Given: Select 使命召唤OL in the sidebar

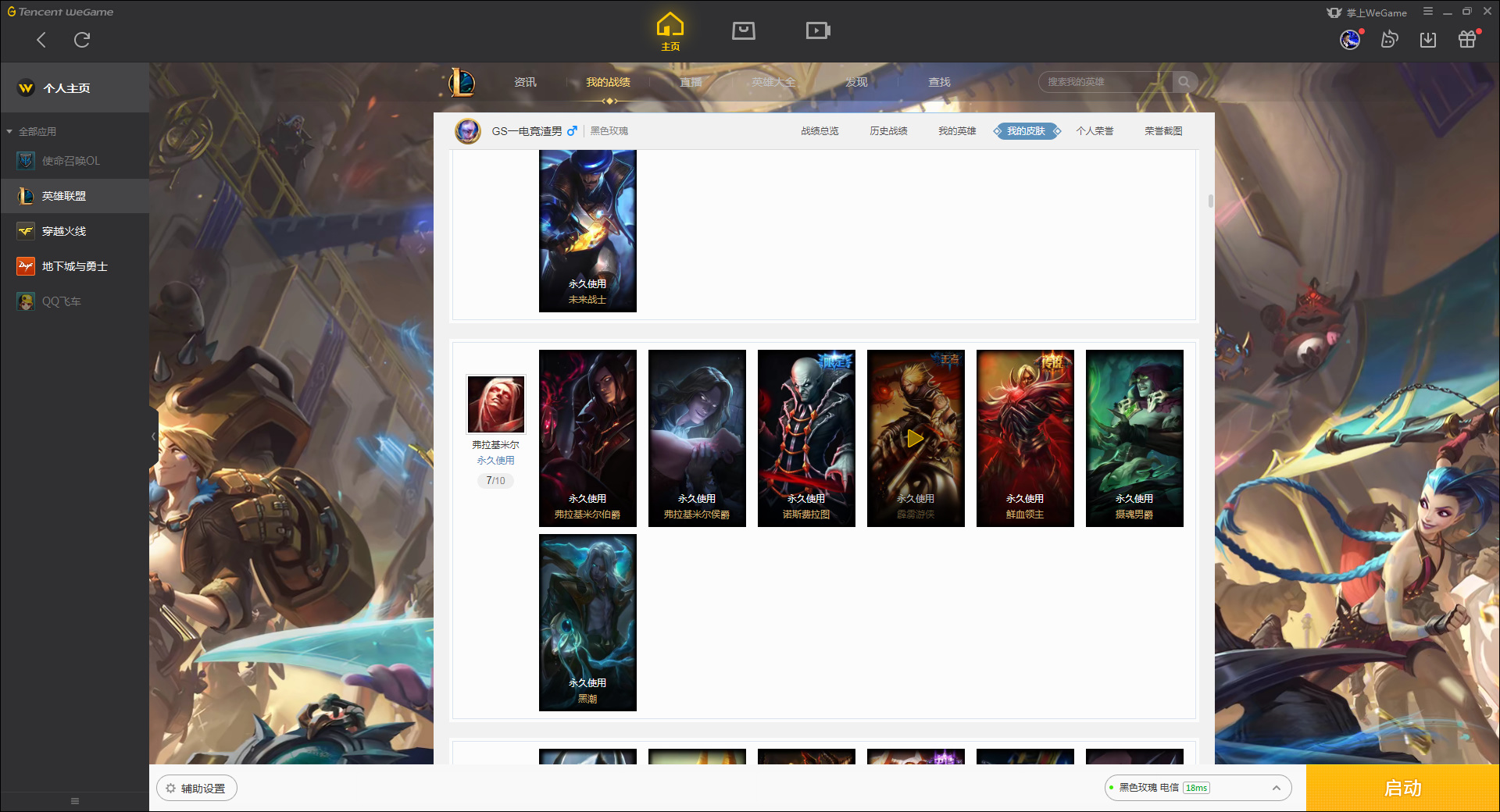Looking at the screenshot, I should point(75,161).
